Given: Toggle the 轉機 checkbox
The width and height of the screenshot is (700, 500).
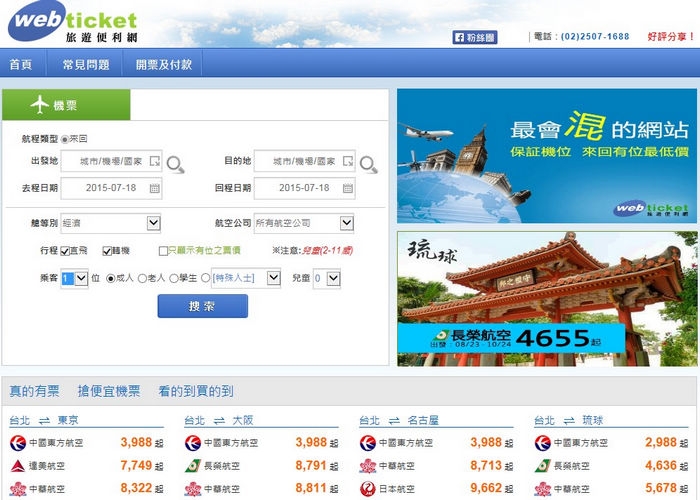Looking at the screenshot, I should tap(107, 251).
